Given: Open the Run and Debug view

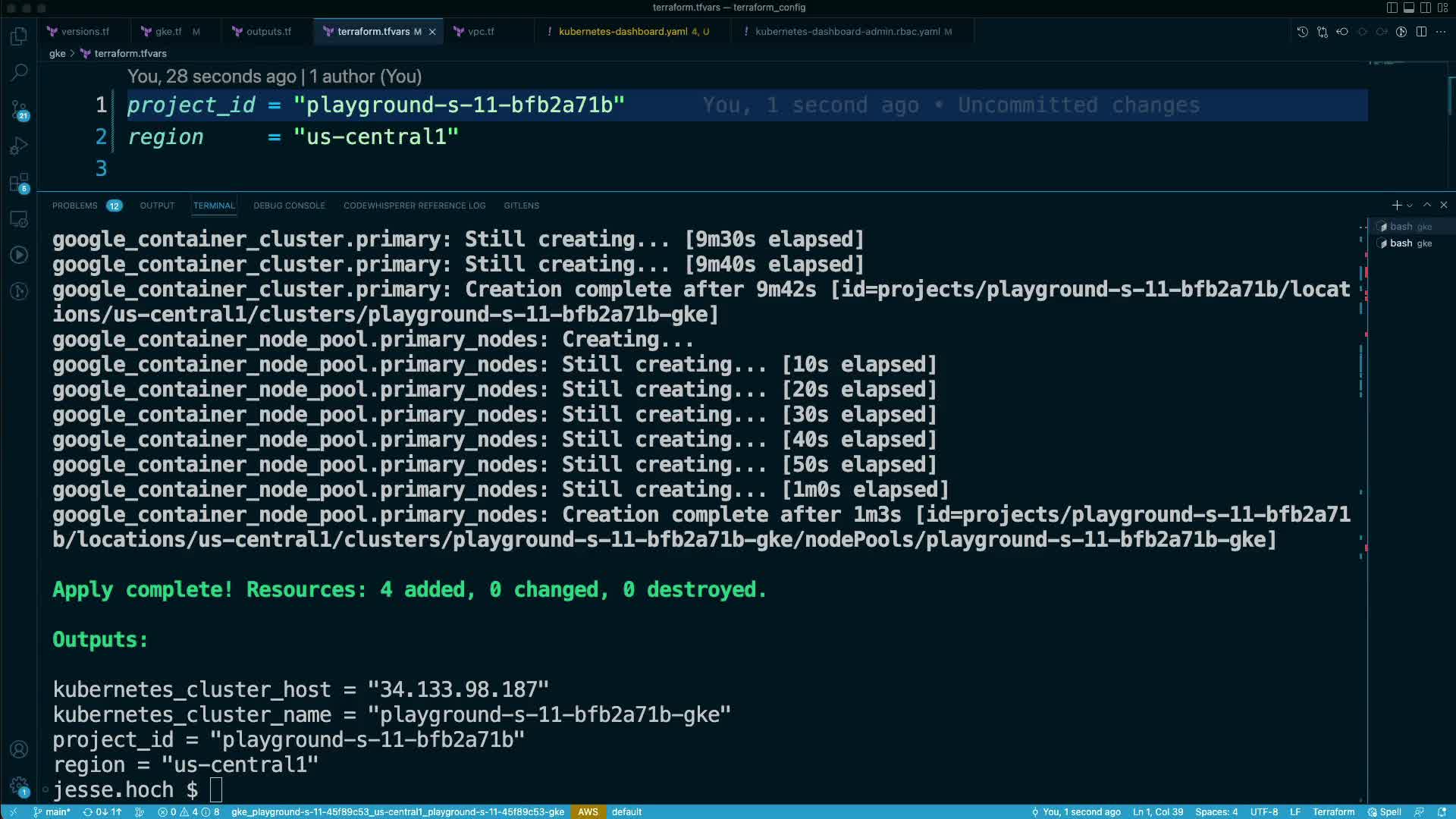Looking at the screenshot, I should (19, 146).
